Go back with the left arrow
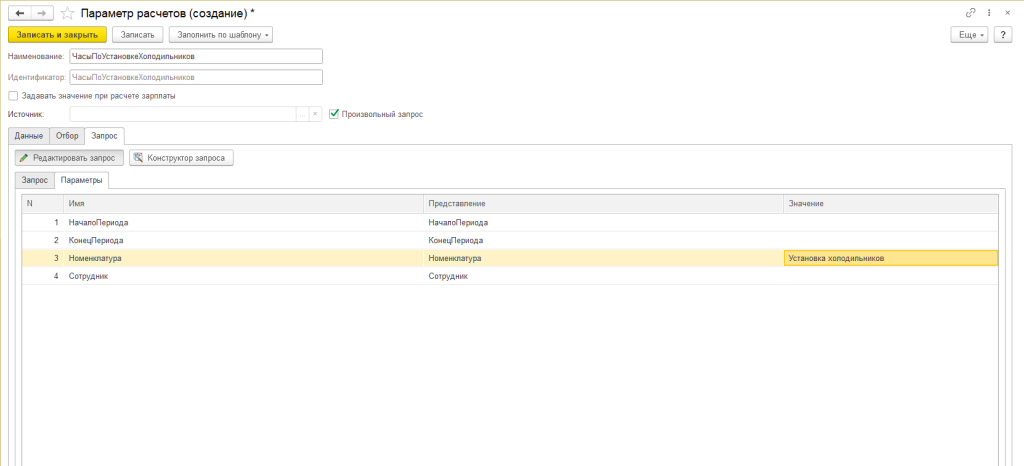 pyautogui.click(x=20, y=13)
